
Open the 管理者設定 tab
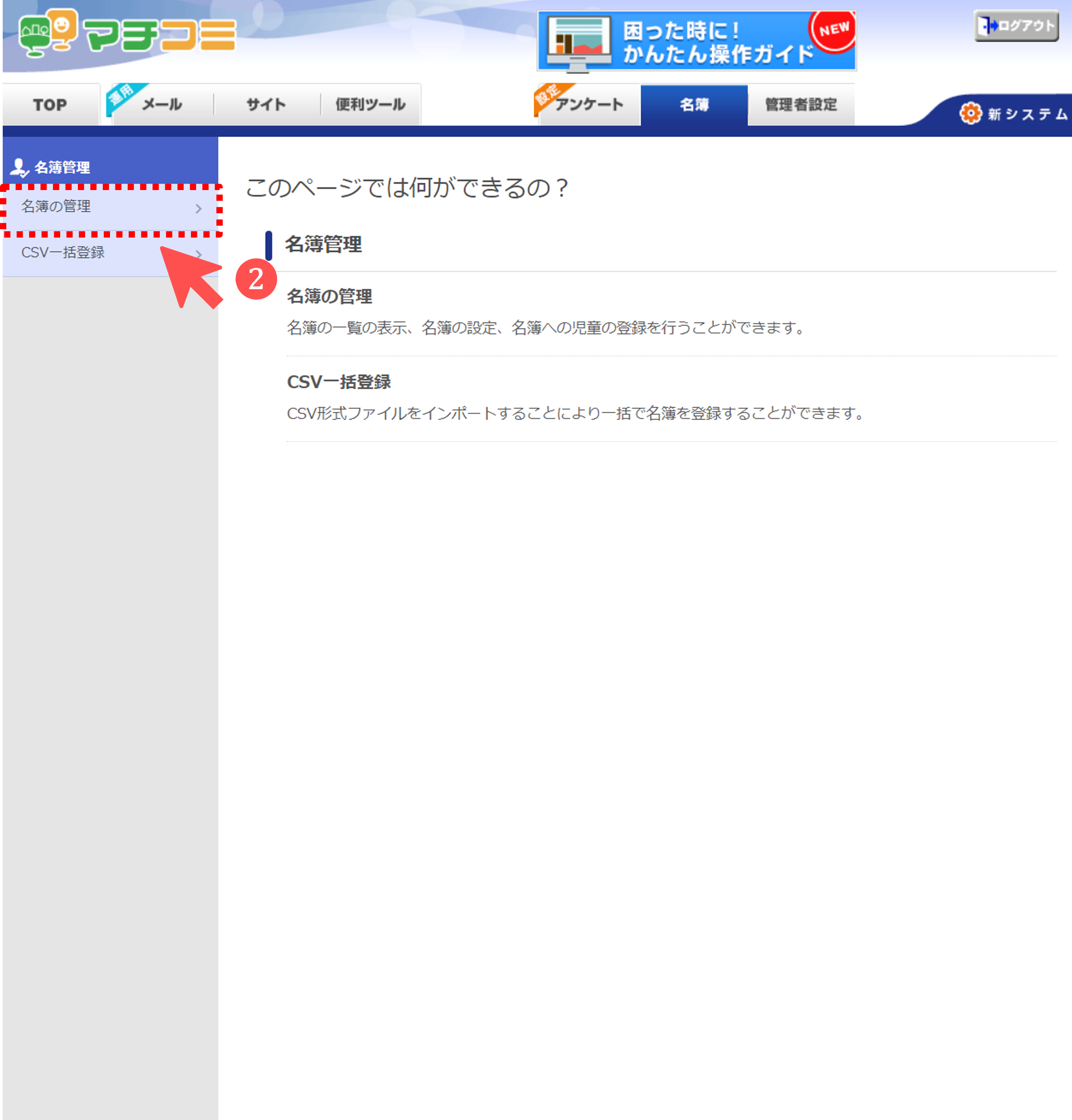pos(801,105)
